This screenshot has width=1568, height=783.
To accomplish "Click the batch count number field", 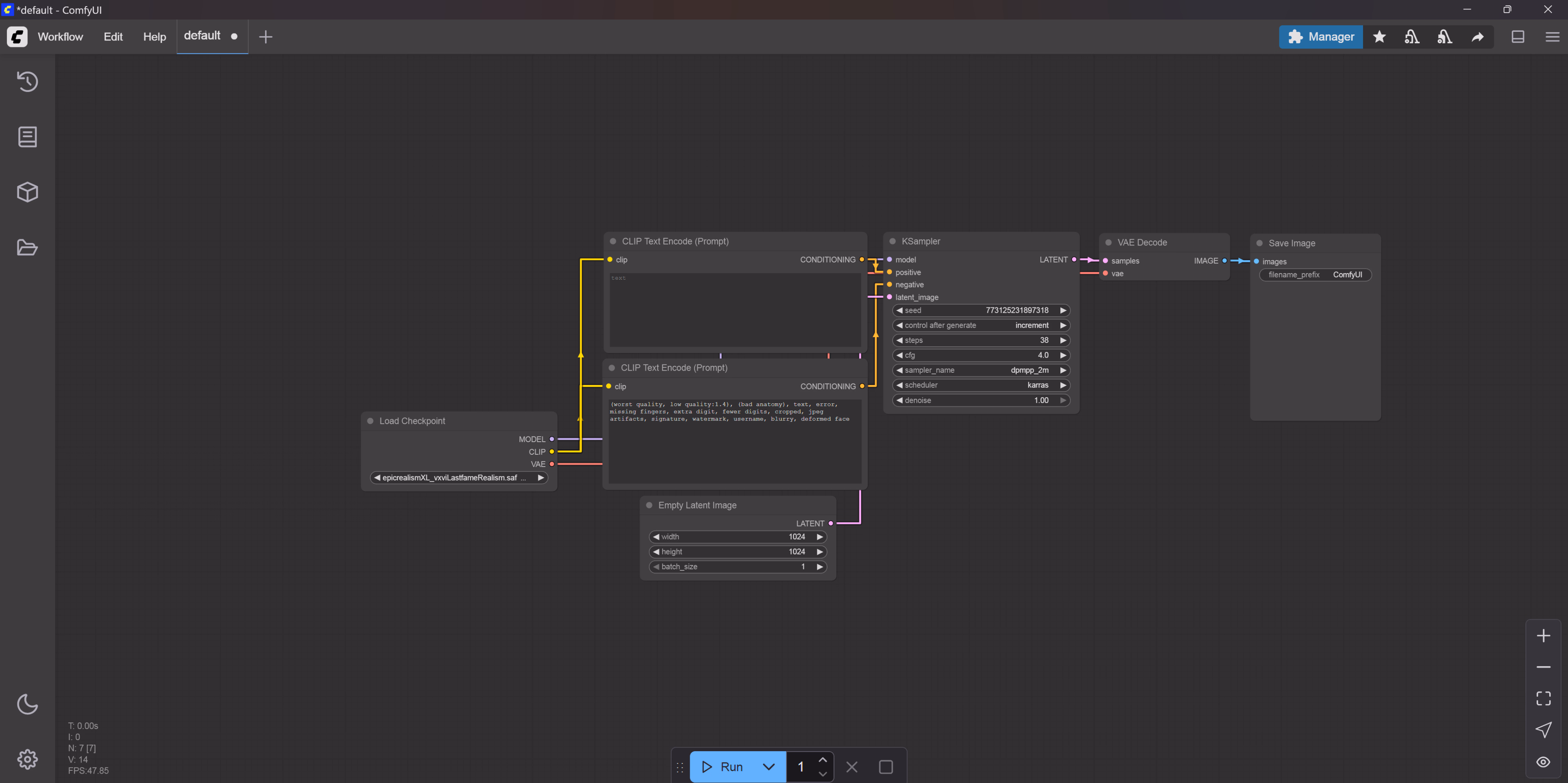I will [801, 767].
